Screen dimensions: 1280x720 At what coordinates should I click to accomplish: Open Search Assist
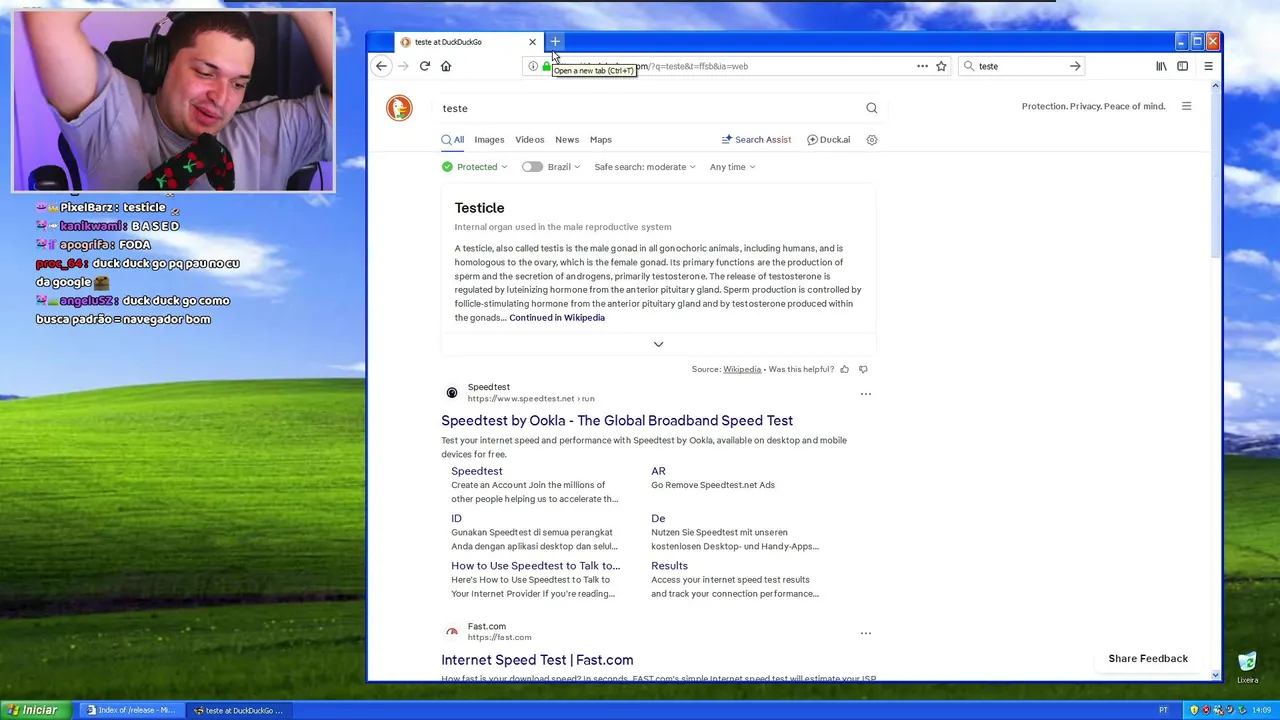pos(756,140)
